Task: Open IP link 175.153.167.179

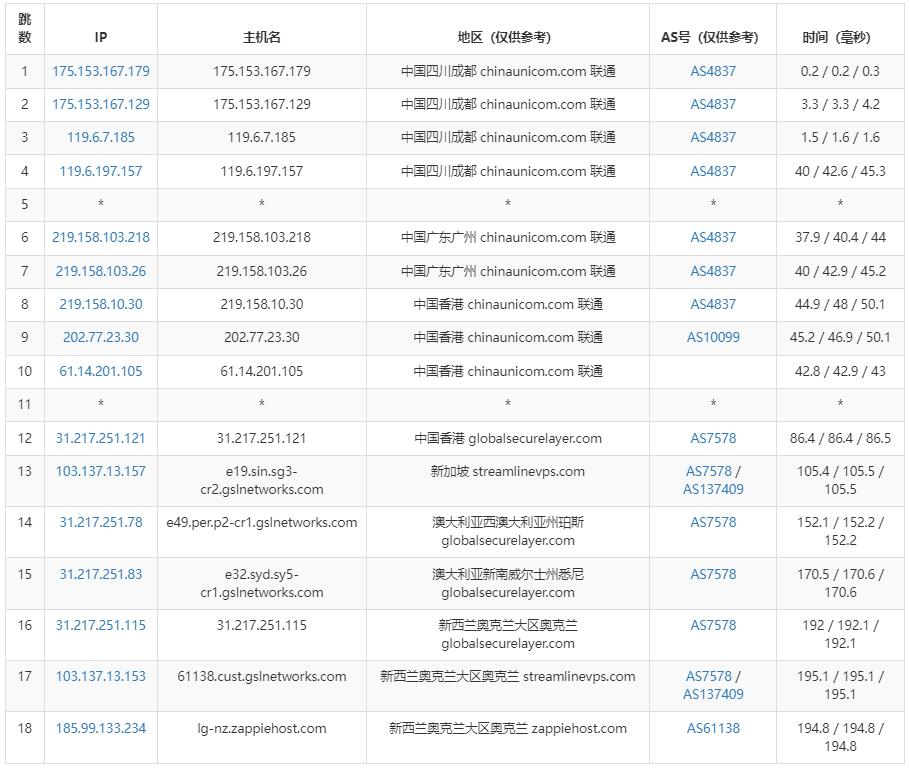Action: pyautogui.click(x=101, y=71)
